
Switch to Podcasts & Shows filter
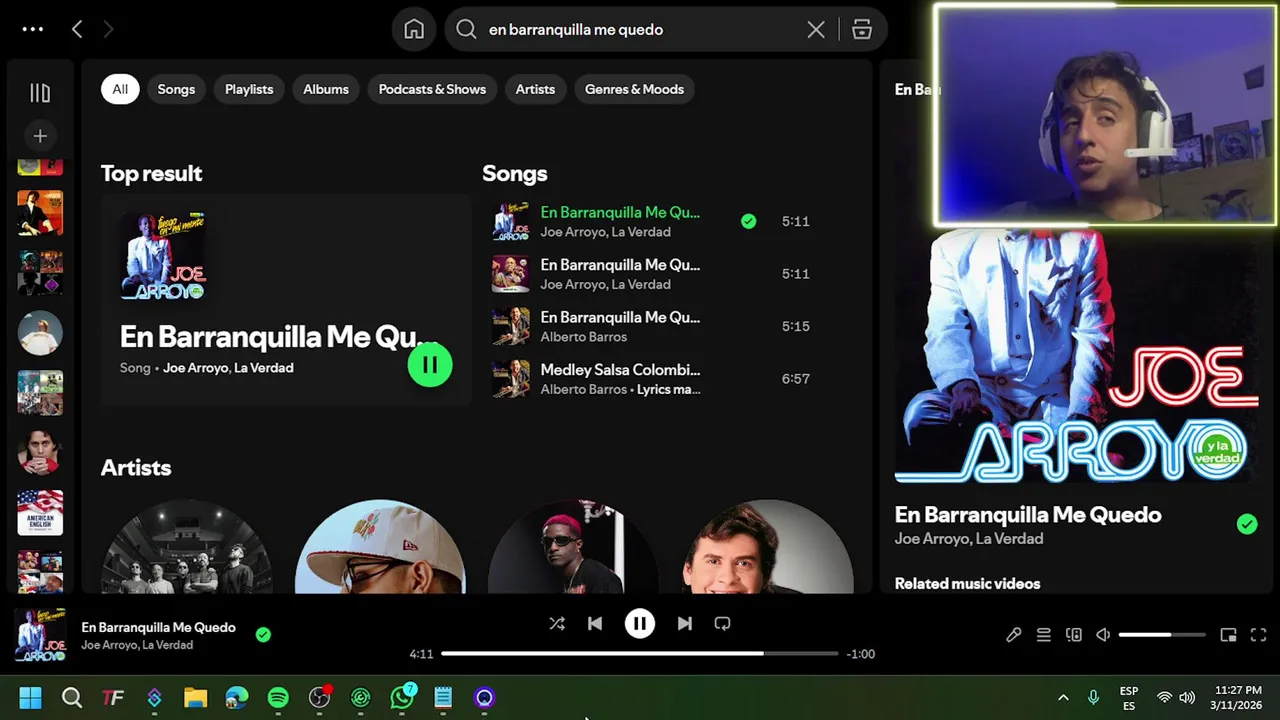432,89
